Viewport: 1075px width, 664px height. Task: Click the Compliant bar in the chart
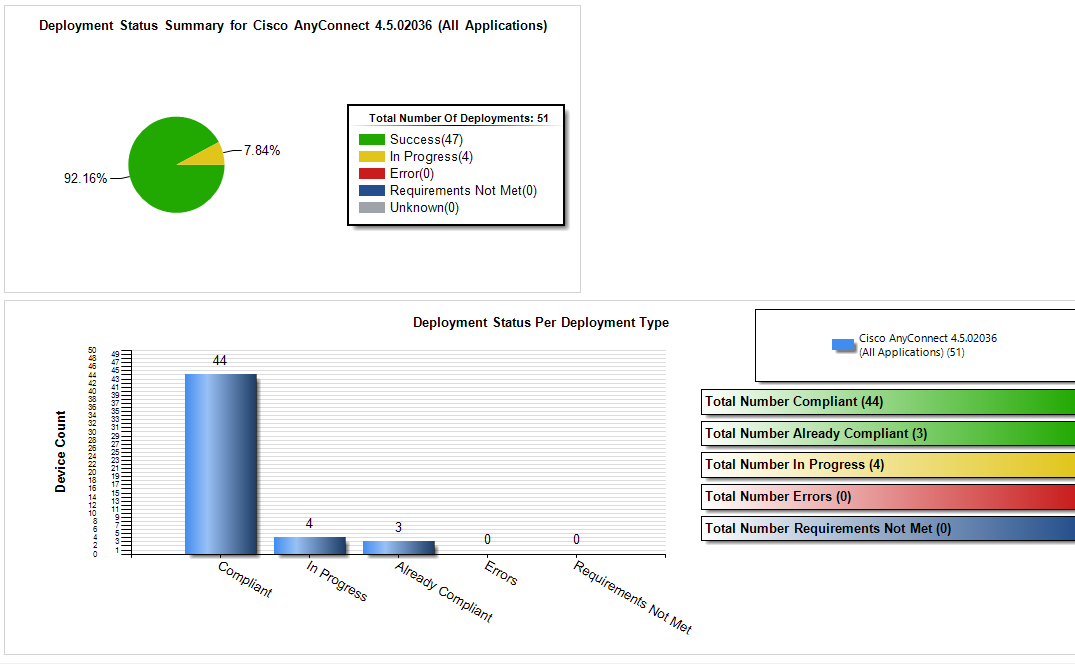221,464
